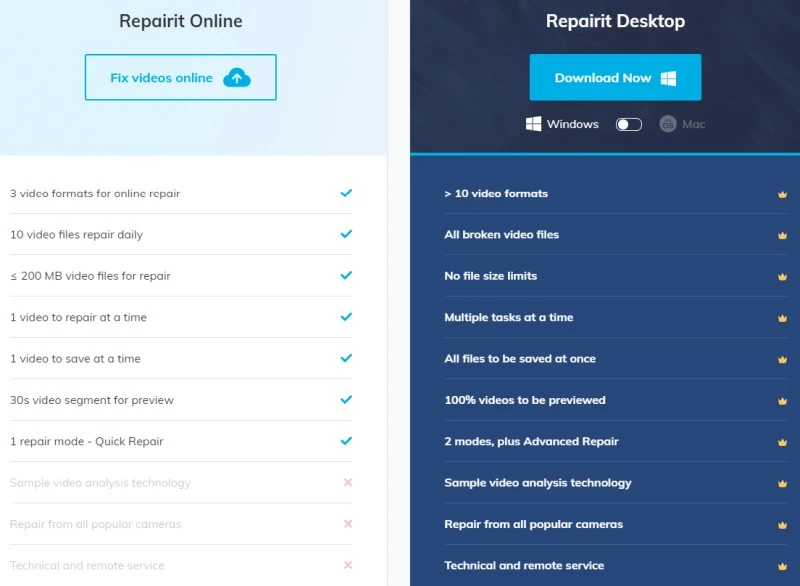Select the 'Repairit Desktop' column header
Image resolution: width=800 pixels, height=586 pixels.
coord(615,21)
